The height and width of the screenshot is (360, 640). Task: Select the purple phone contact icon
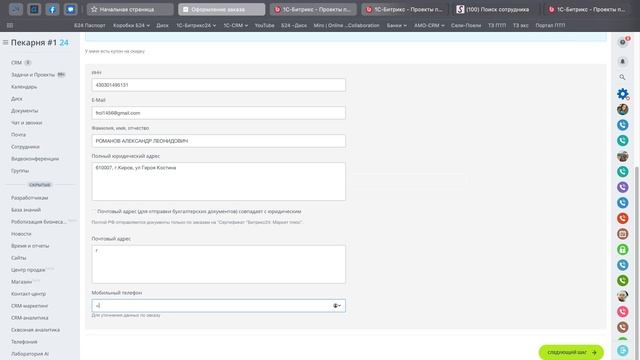[622, 187]
